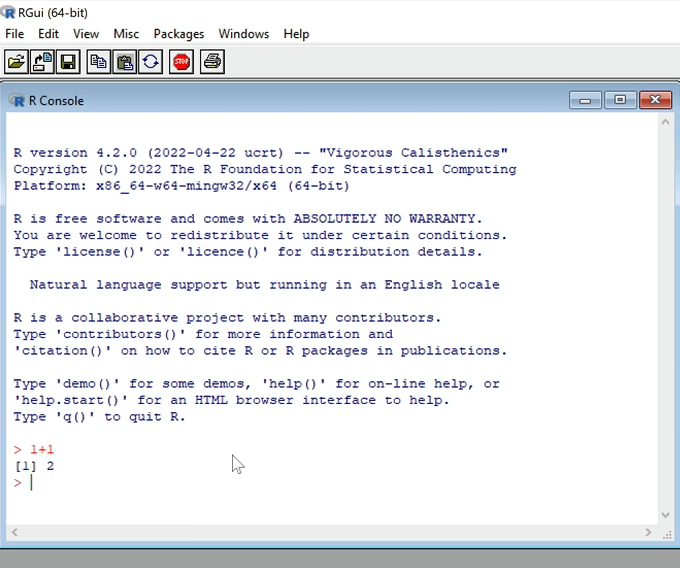Click the RGui application logo icon

[x=8, y=12]
